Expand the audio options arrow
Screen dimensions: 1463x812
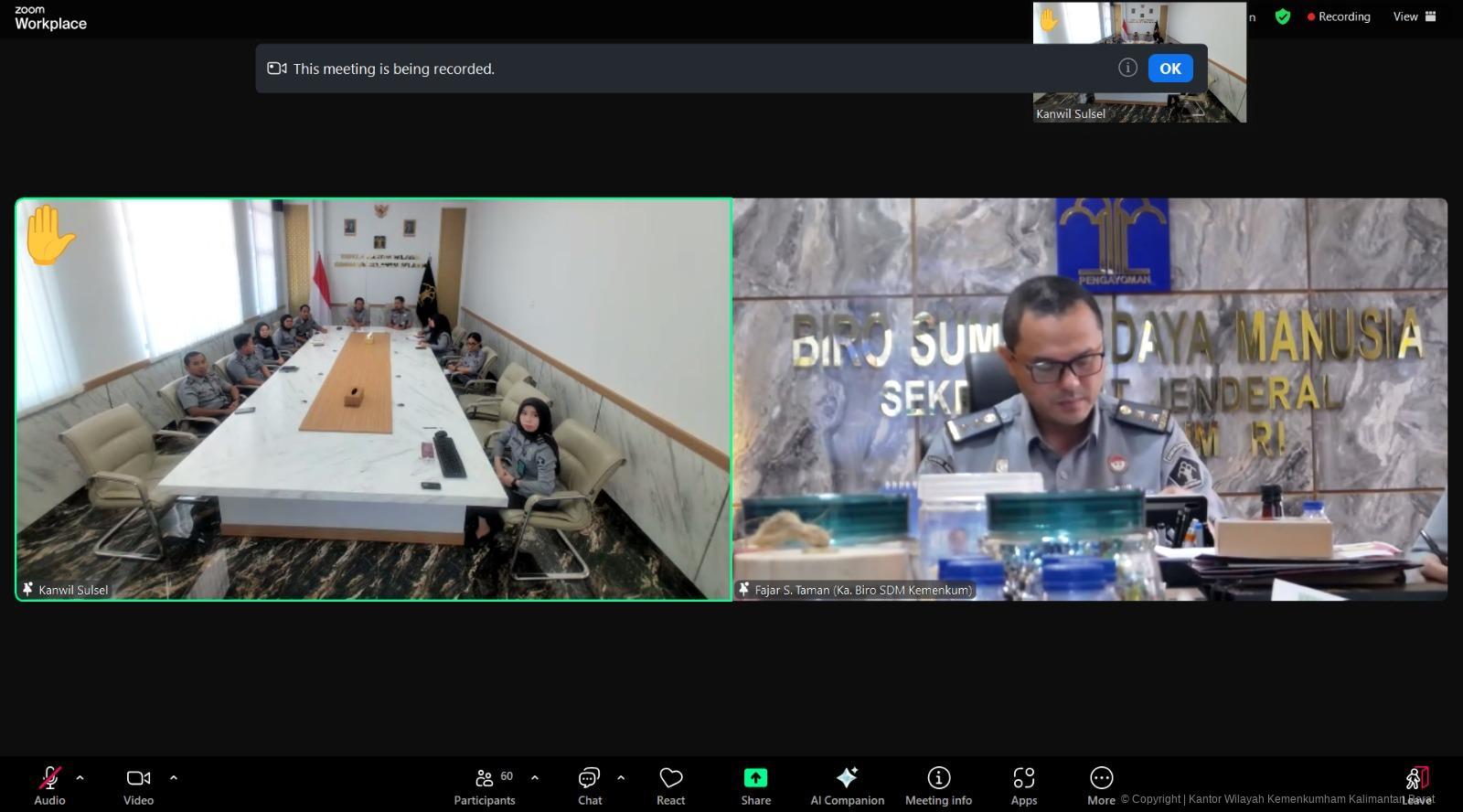coord(80,778)
